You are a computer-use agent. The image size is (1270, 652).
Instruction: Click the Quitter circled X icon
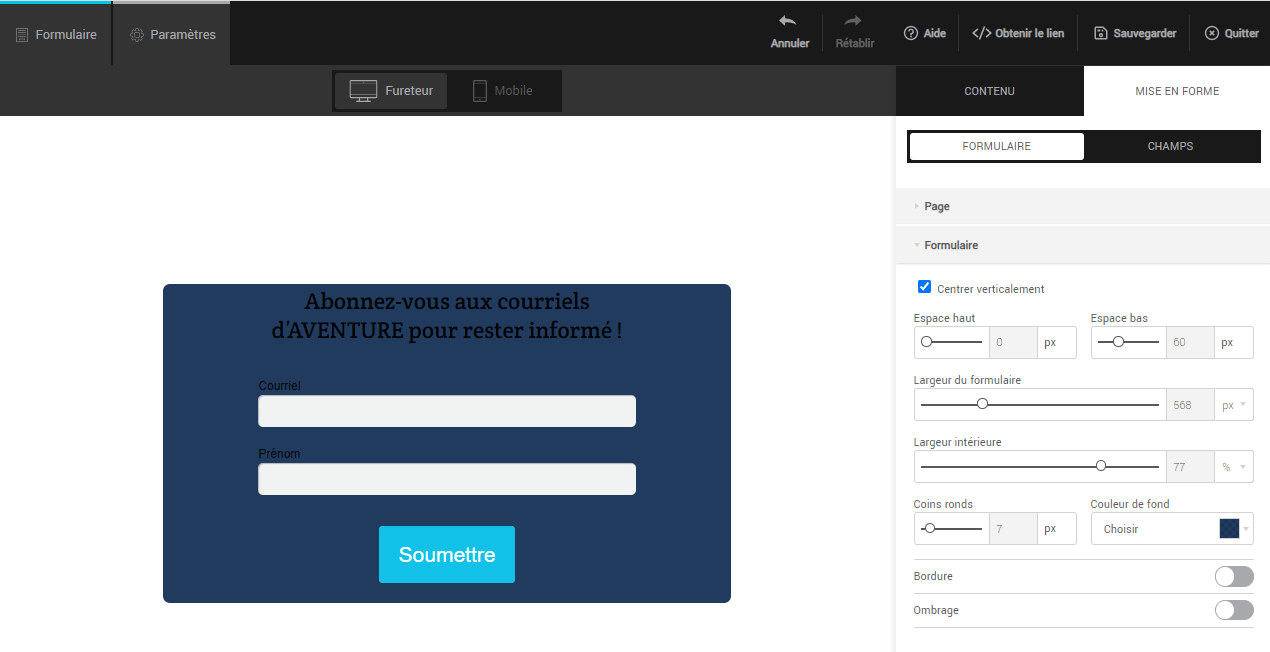click(1212, 33)
